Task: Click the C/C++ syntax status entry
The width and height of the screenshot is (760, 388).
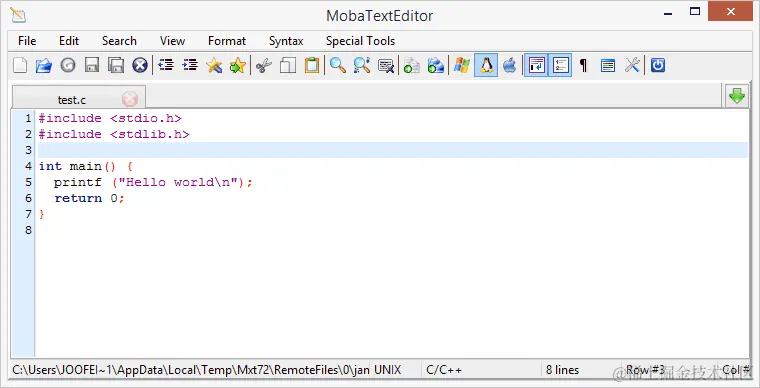Action: (x=444, y=370)
